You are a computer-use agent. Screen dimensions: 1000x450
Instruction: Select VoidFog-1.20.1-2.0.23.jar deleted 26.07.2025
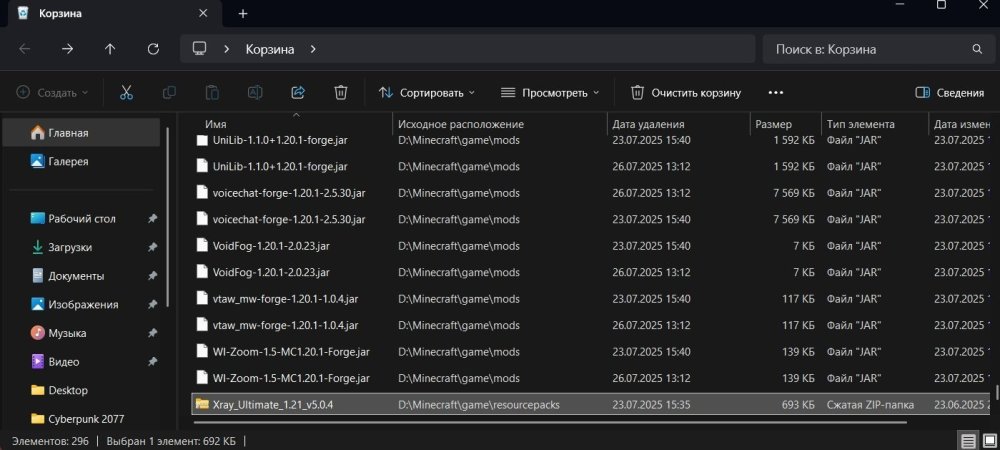[x=593, y=272]
